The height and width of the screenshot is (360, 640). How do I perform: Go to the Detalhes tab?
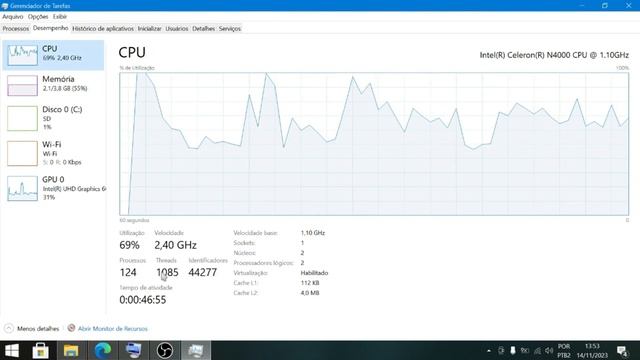(203, 29)
